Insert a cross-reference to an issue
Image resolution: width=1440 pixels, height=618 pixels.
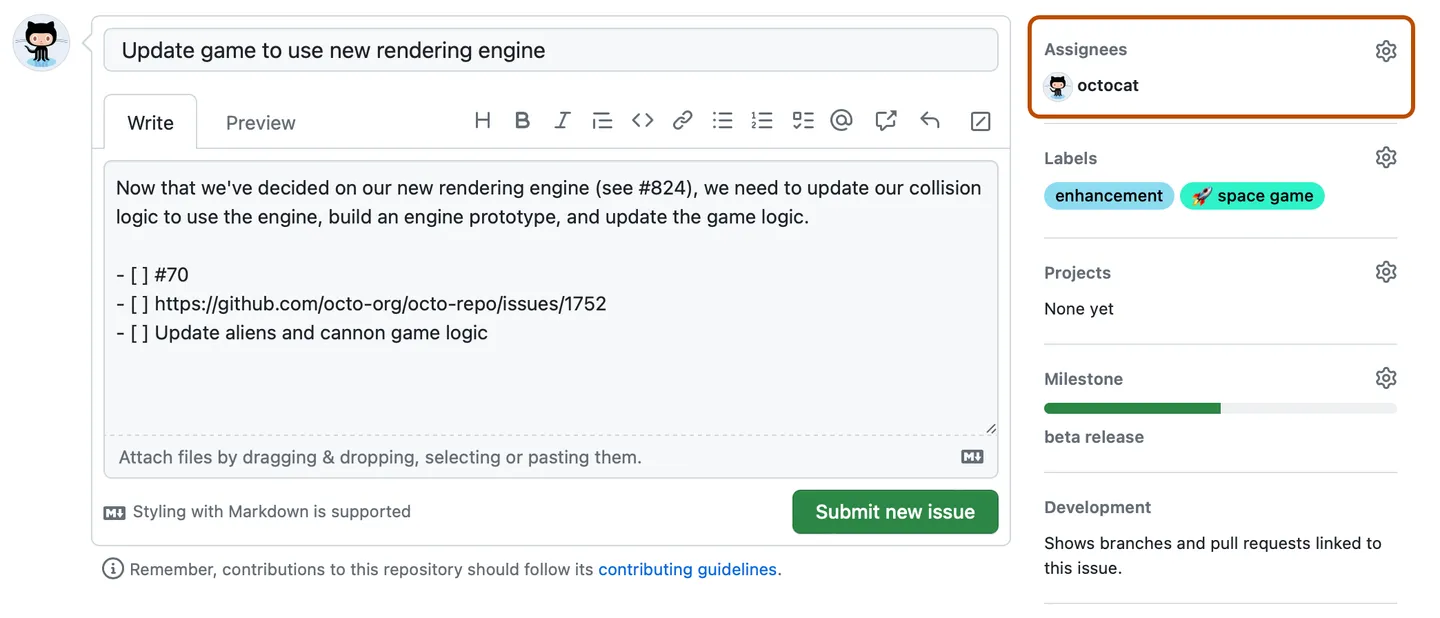click(x=885, y=121)
